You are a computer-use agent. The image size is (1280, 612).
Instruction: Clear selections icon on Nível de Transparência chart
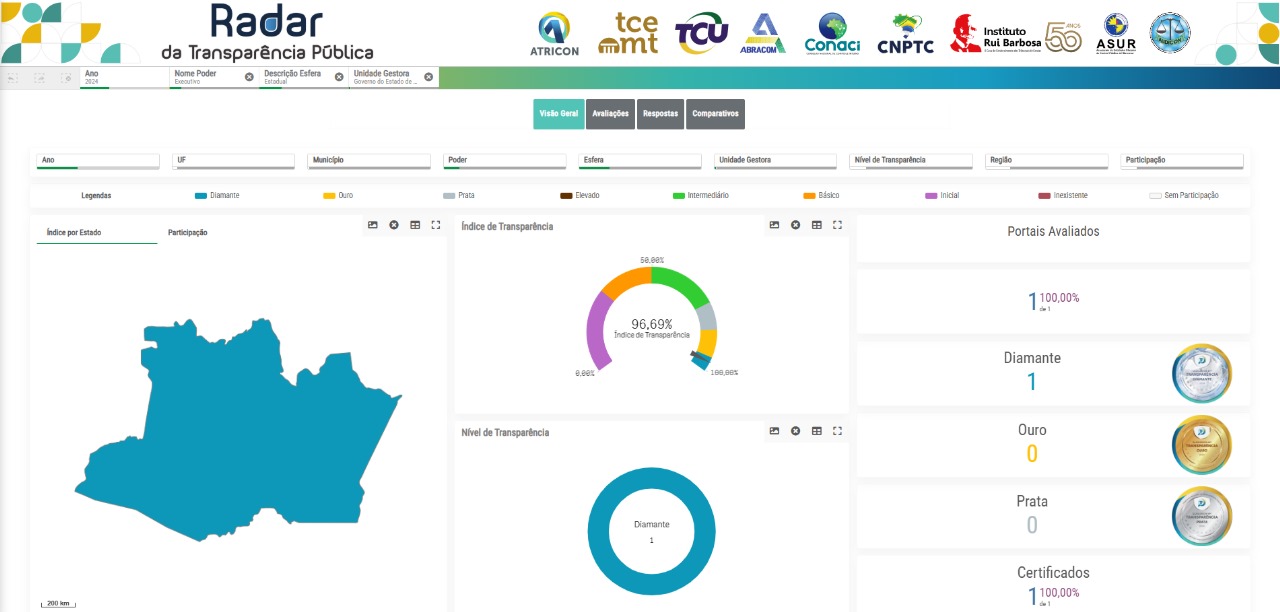coord(795,431)
